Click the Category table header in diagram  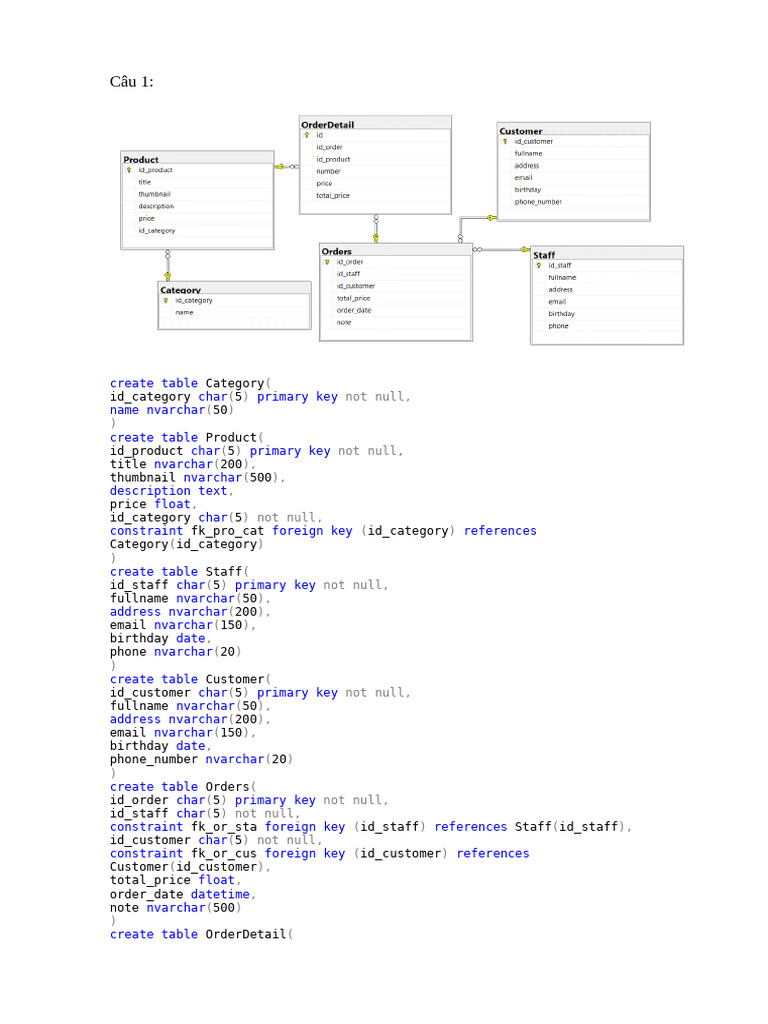(x=234, y=289)
